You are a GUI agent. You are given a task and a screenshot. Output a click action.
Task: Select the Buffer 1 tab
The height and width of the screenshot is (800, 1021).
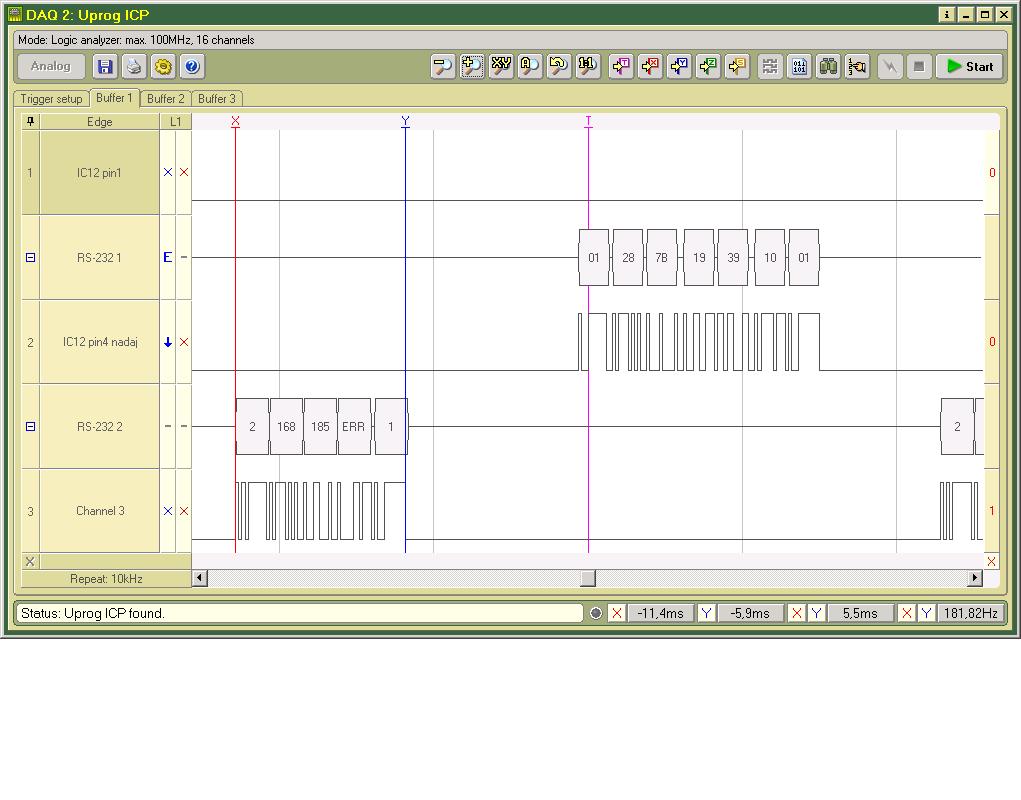(x=114, y=98)
